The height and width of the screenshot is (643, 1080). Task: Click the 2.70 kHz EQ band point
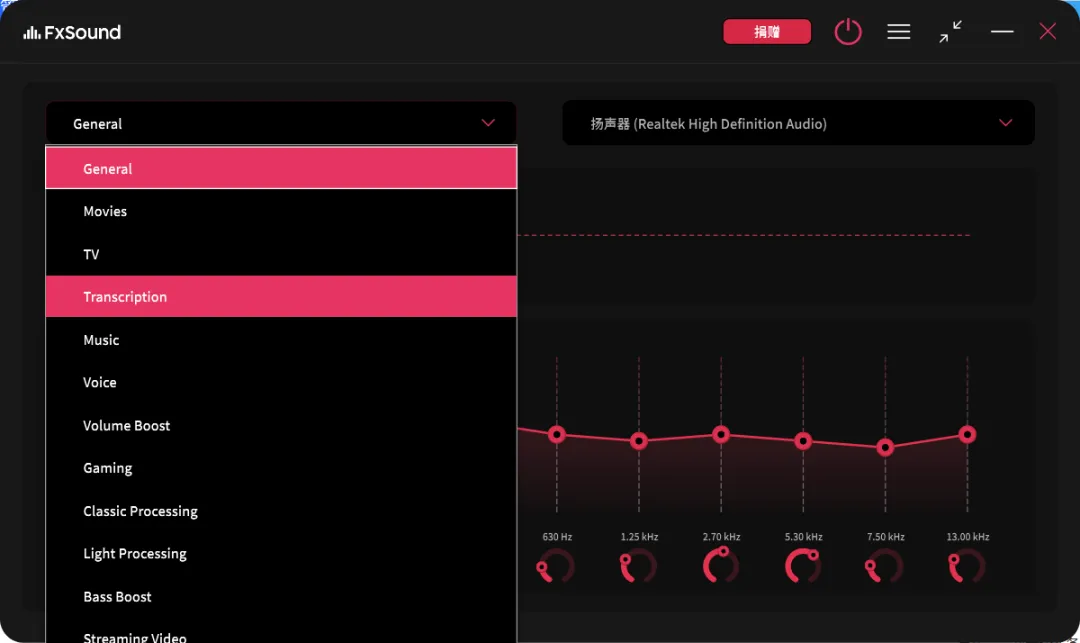pos(720,434)
